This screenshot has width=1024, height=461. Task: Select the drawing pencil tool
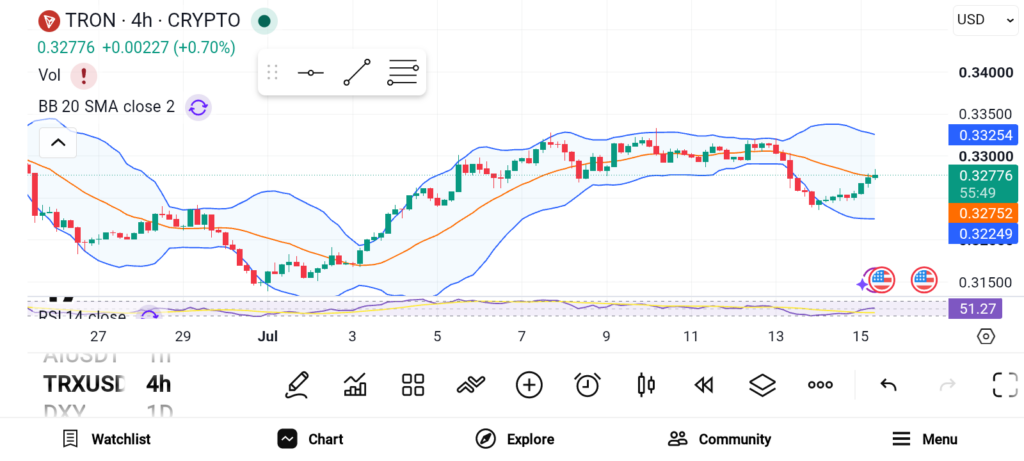[x=296, y=385]
